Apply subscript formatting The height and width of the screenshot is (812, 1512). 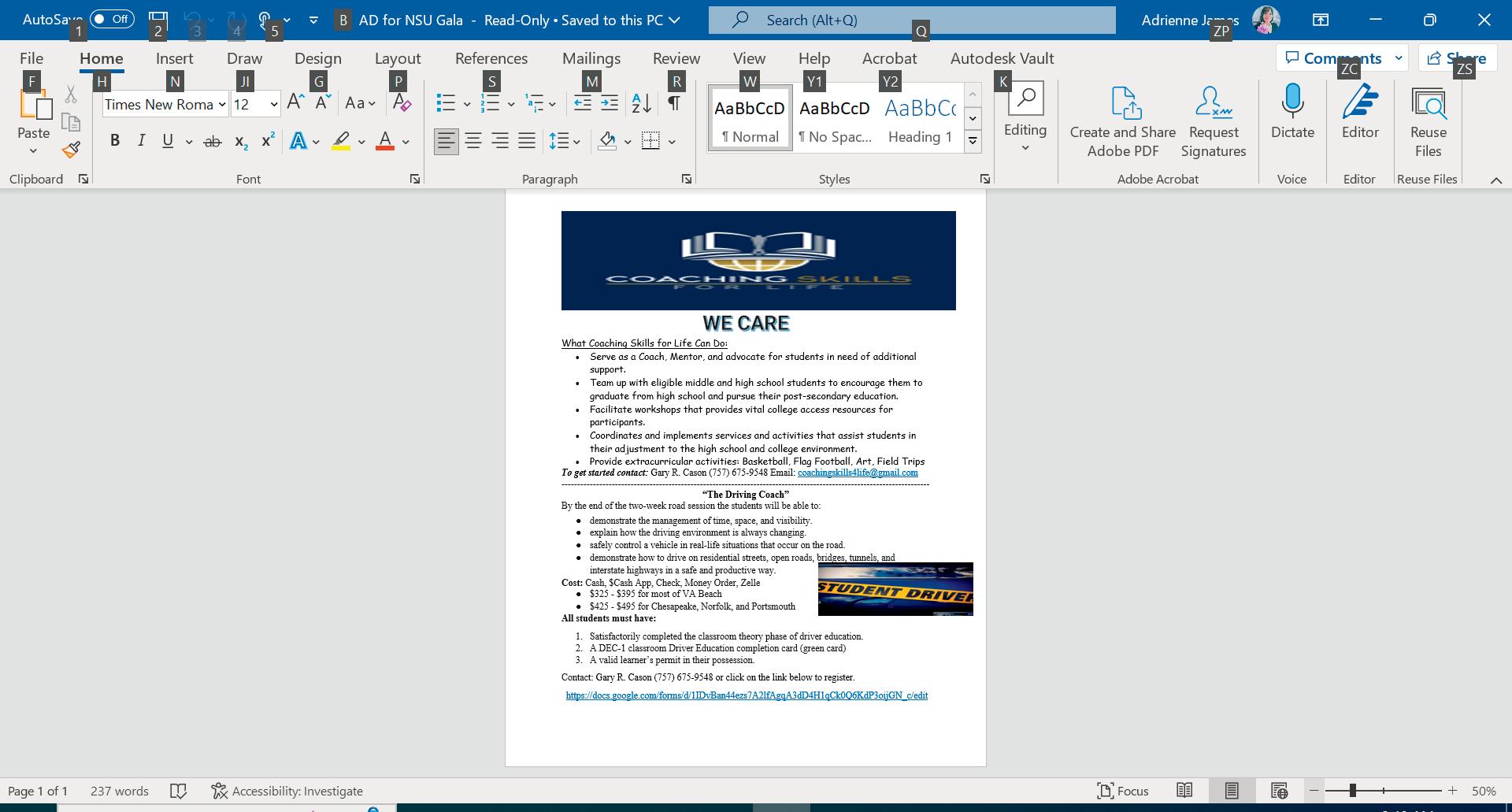(241, 142)
